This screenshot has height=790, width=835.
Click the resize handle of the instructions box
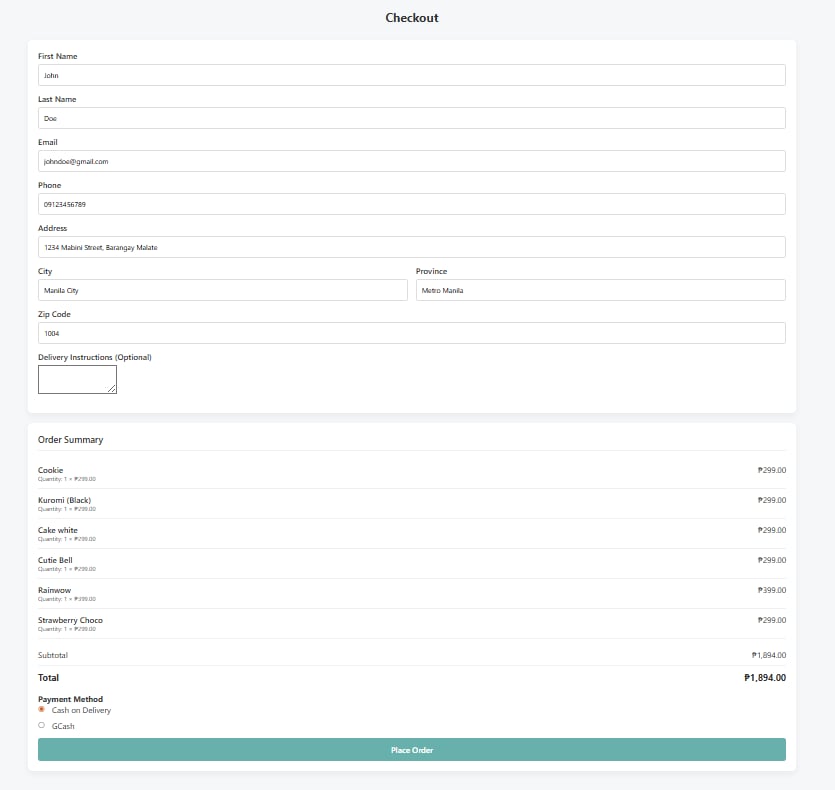[x=113, y=390]
